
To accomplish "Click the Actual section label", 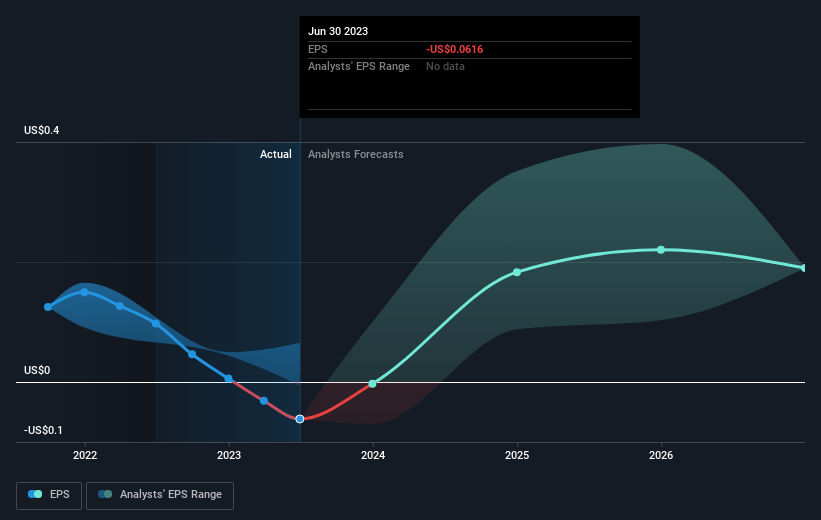I will (x=276, y=154).
